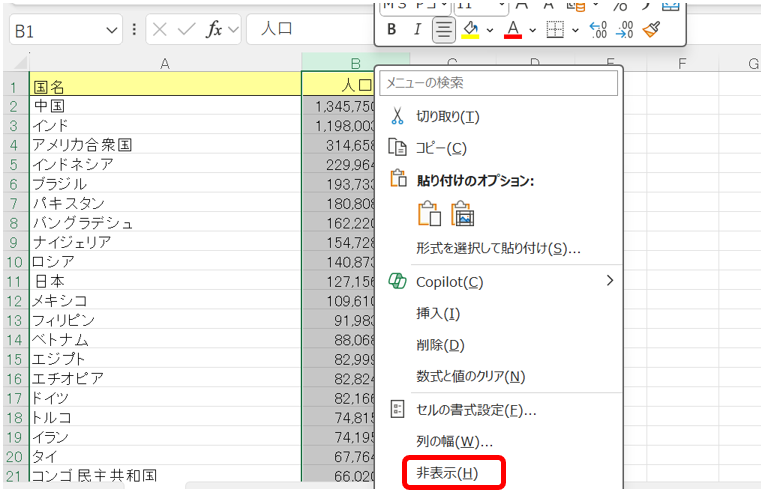The width and height of the screenshot is (761, 493).
Task: Increase decimal places
Action: (x=598, y=30)
